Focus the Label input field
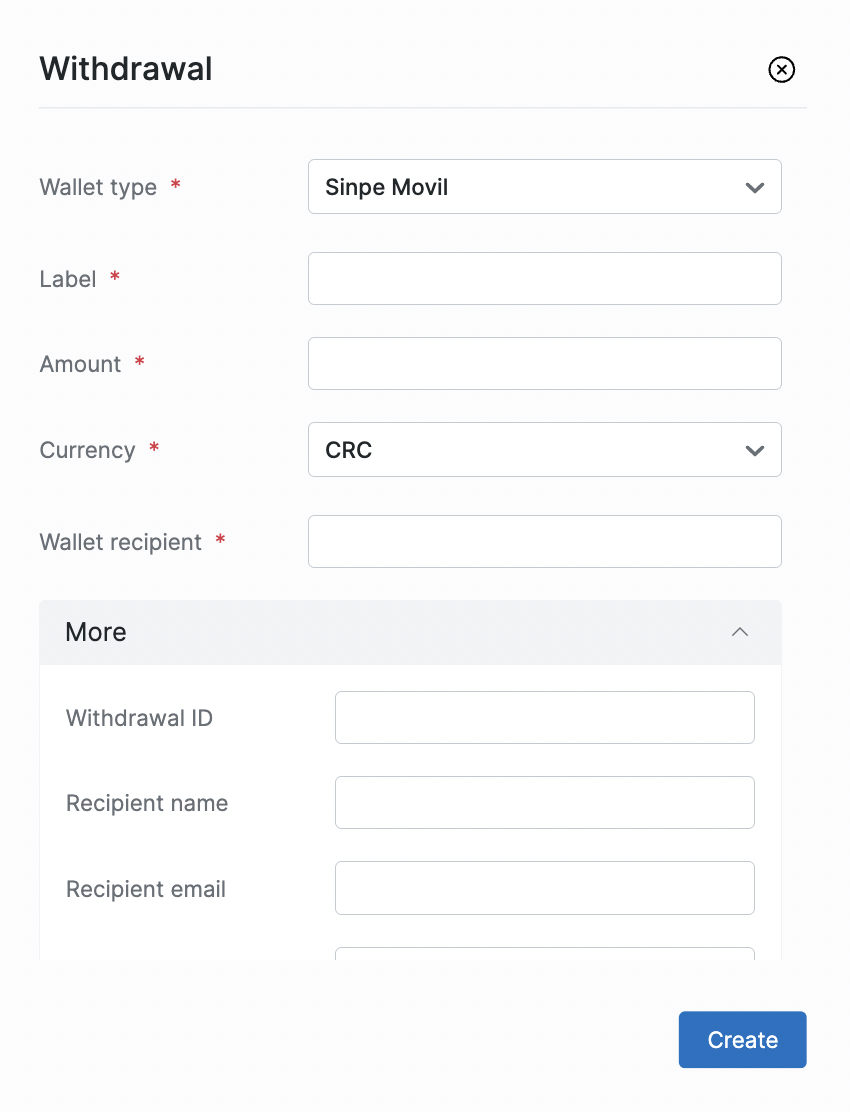Screen dimensions: 850x1112 point(544,278)
